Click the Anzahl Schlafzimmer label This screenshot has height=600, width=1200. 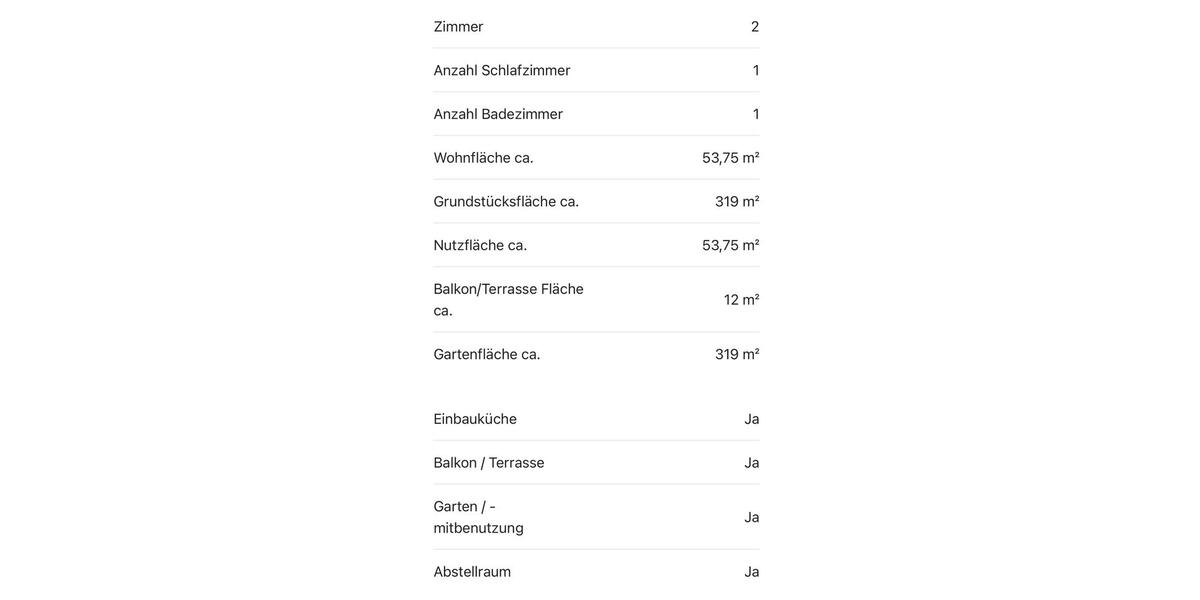[x=502, y=70]
